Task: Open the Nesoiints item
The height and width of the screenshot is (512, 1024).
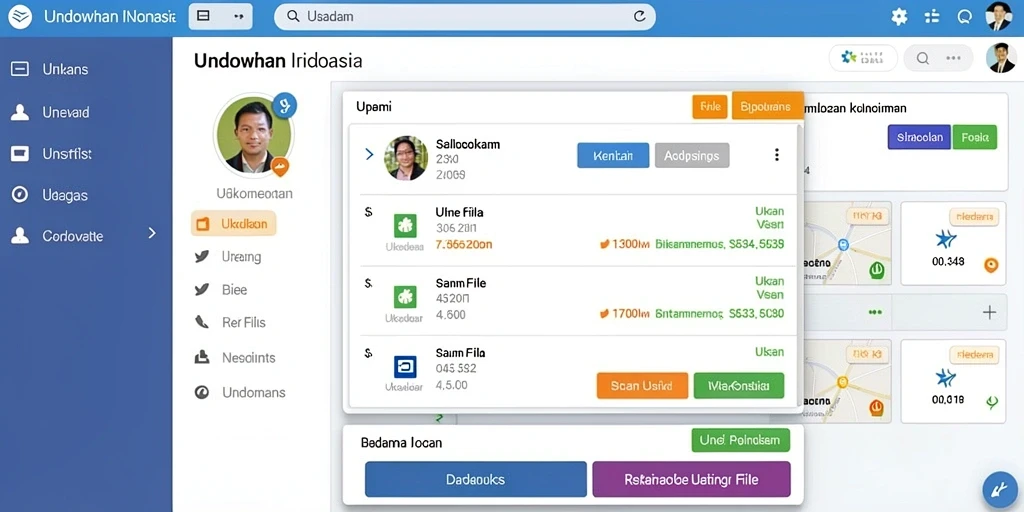Action: pos(235,358)
